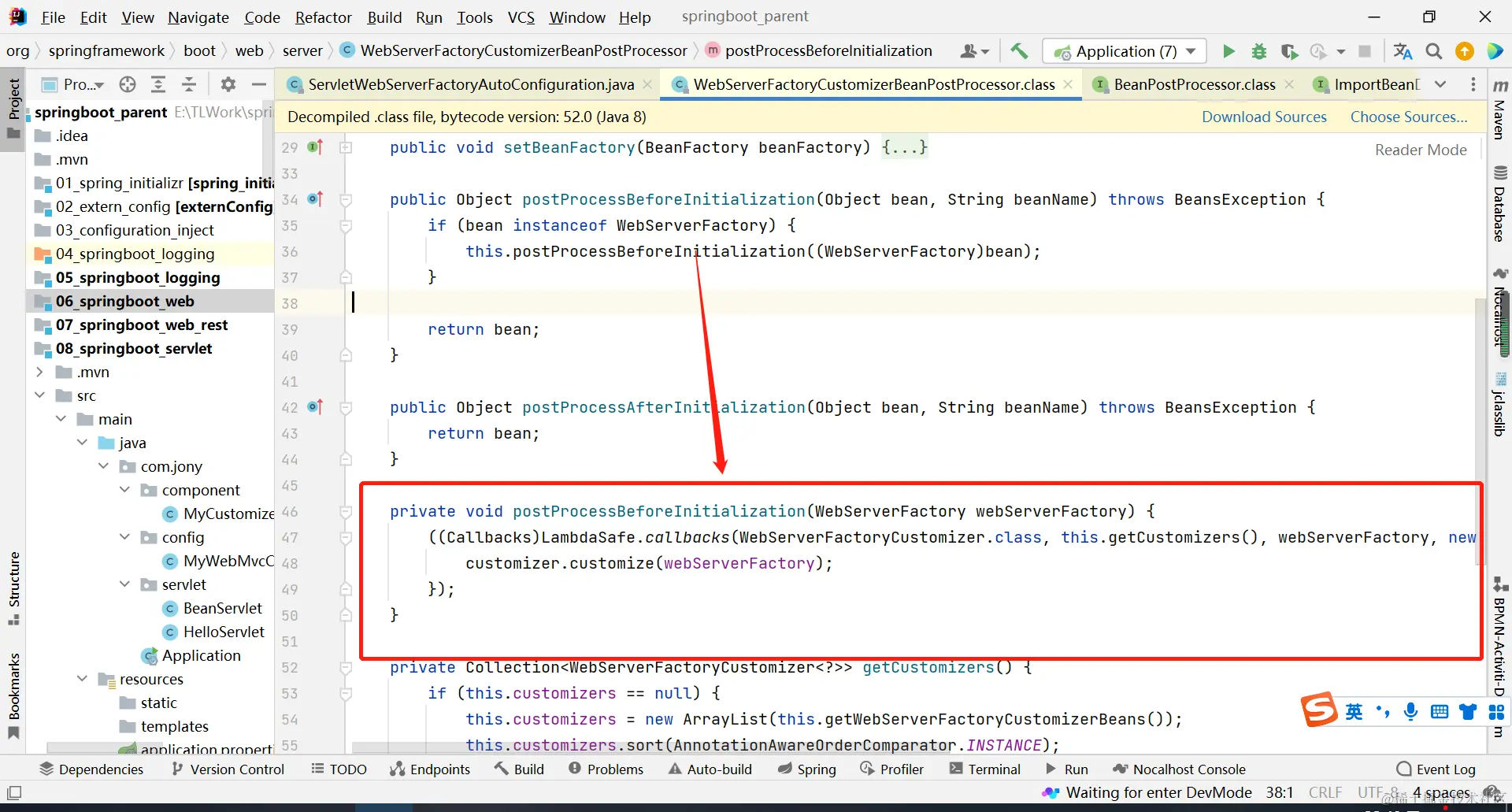This screenshot has height=812, width=1512.
Task: Enable Reader Mode
Action: [1421, 150]
